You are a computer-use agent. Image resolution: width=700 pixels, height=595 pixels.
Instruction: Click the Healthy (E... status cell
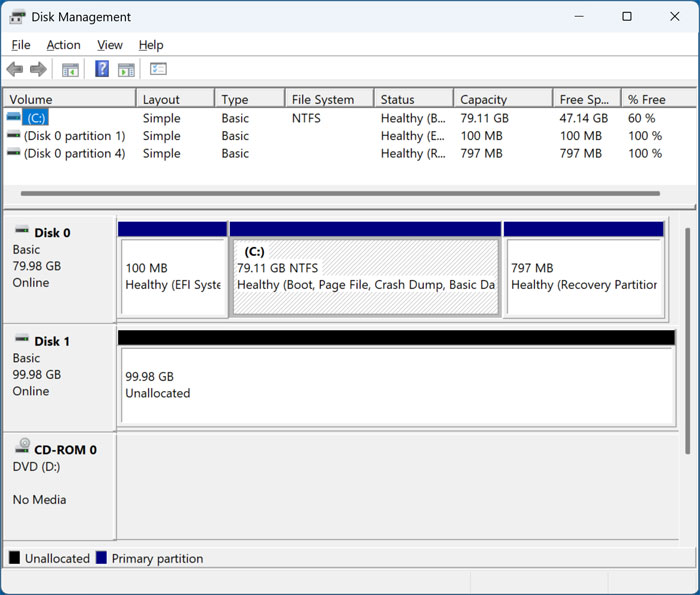tap(413, 136)
